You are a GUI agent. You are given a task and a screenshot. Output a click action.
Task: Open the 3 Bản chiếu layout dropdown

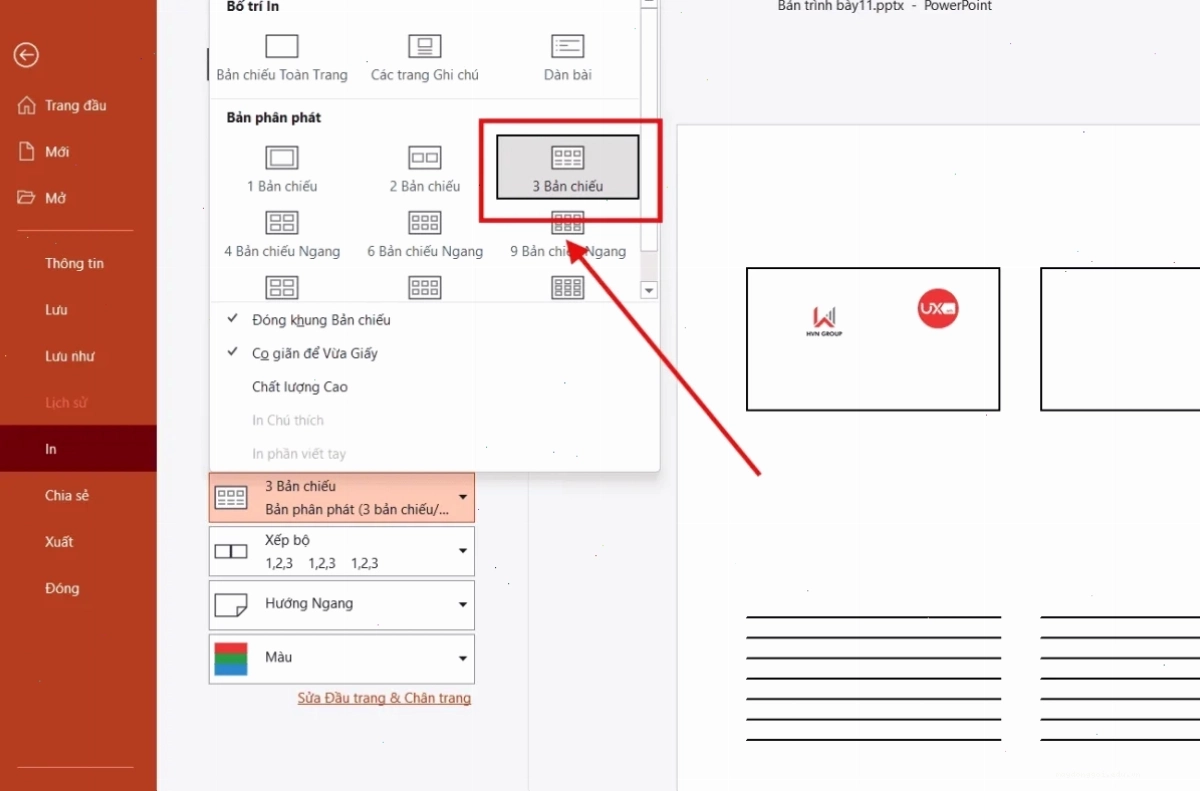pos(342,497)
